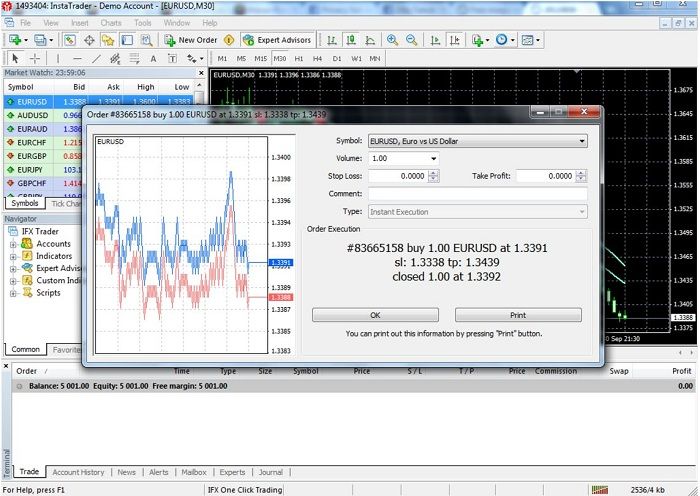Click into the Comment input field
700x496 pixels.
[478, 194]
